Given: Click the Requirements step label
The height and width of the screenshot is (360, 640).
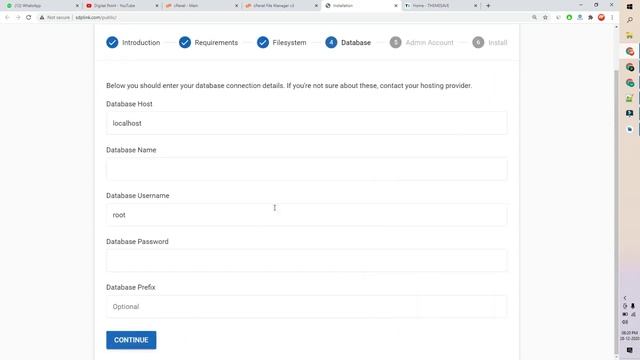Looking at the screenshot, I should [216, 42].
